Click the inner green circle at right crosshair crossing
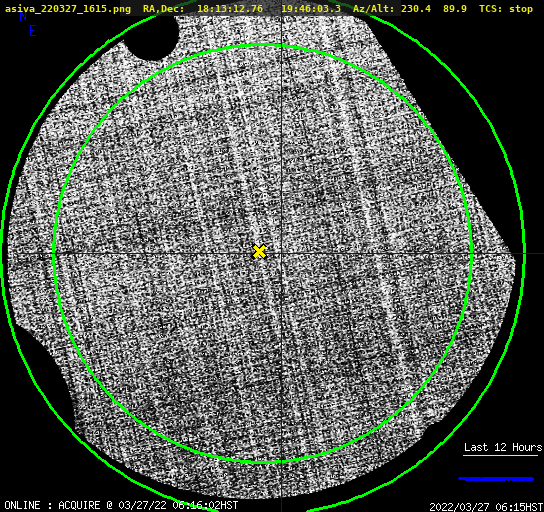 point(472,254)
